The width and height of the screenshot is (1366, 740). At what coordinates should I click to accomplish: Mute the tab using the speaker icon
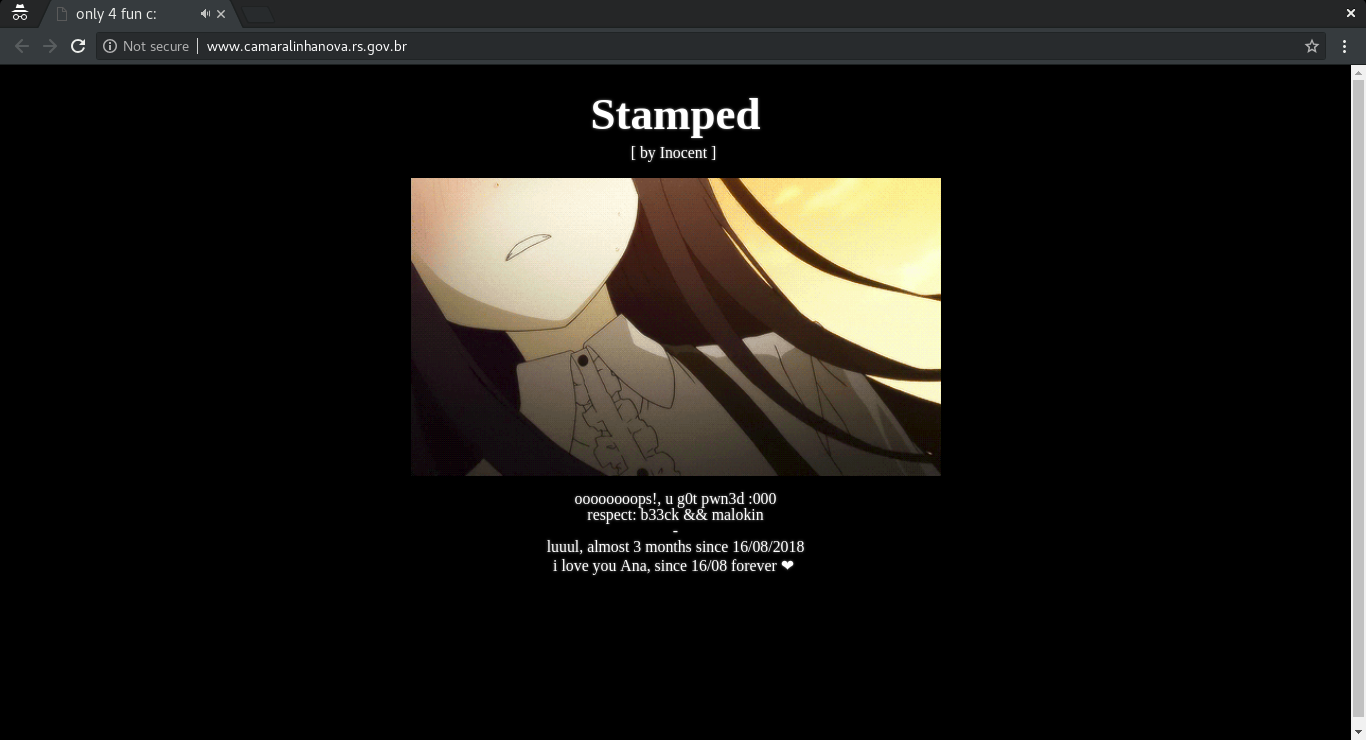point(205,14)
